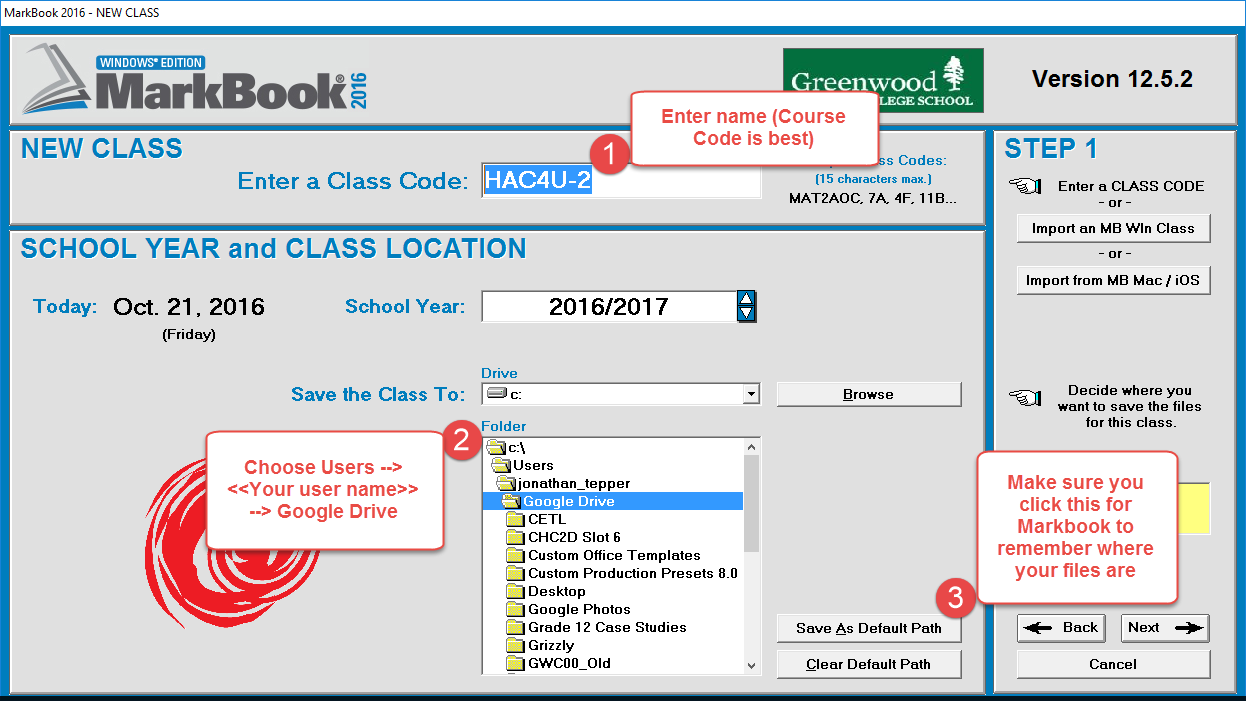Select the Custom Office Templates folder
The width and height of the screenshot is (1246, 701).
612,555
